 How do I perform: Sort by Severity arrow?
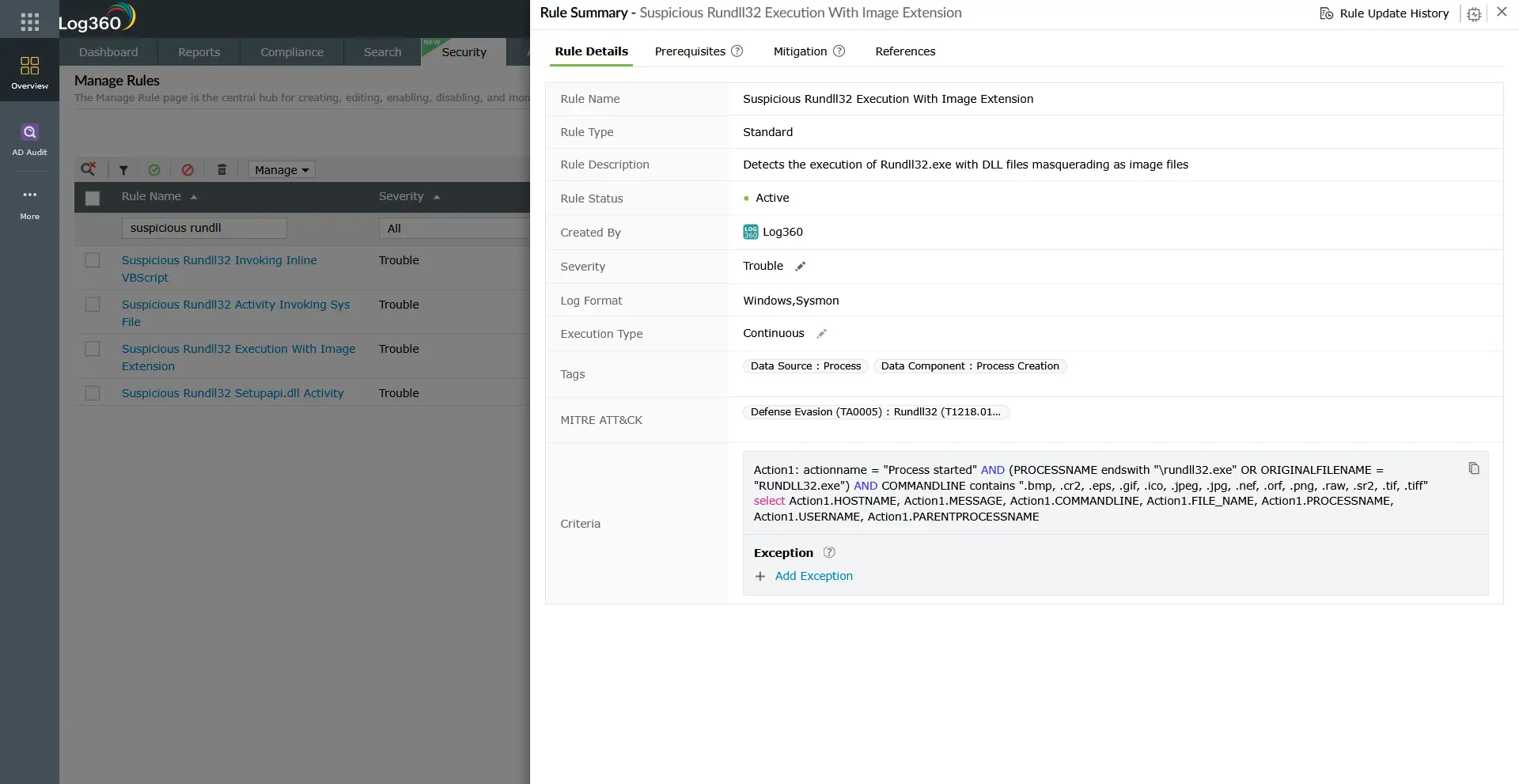437,197
